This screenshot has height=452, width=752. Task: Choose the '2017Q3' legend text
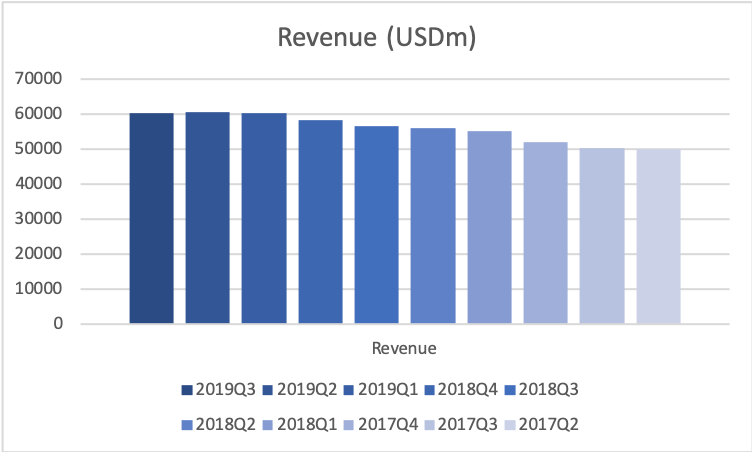pos(468,425)
